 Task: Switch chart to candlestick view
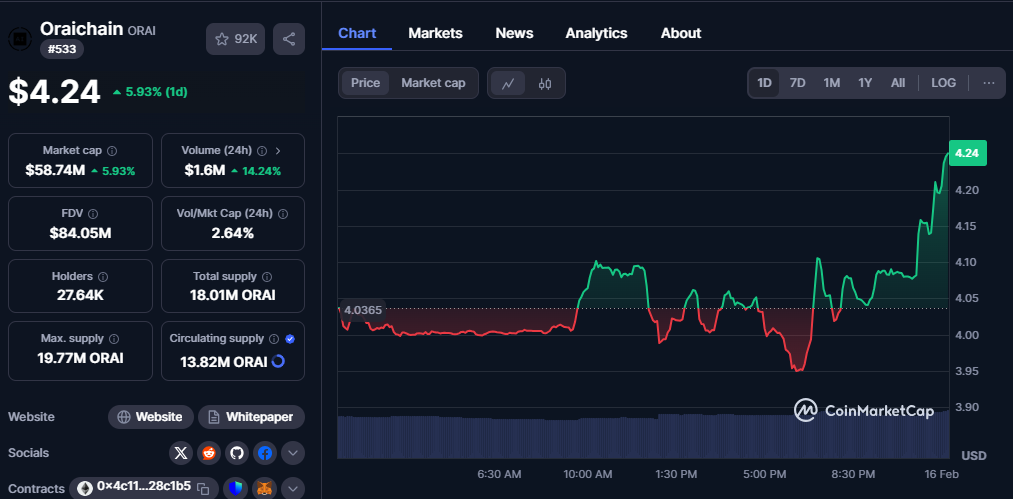545,83
